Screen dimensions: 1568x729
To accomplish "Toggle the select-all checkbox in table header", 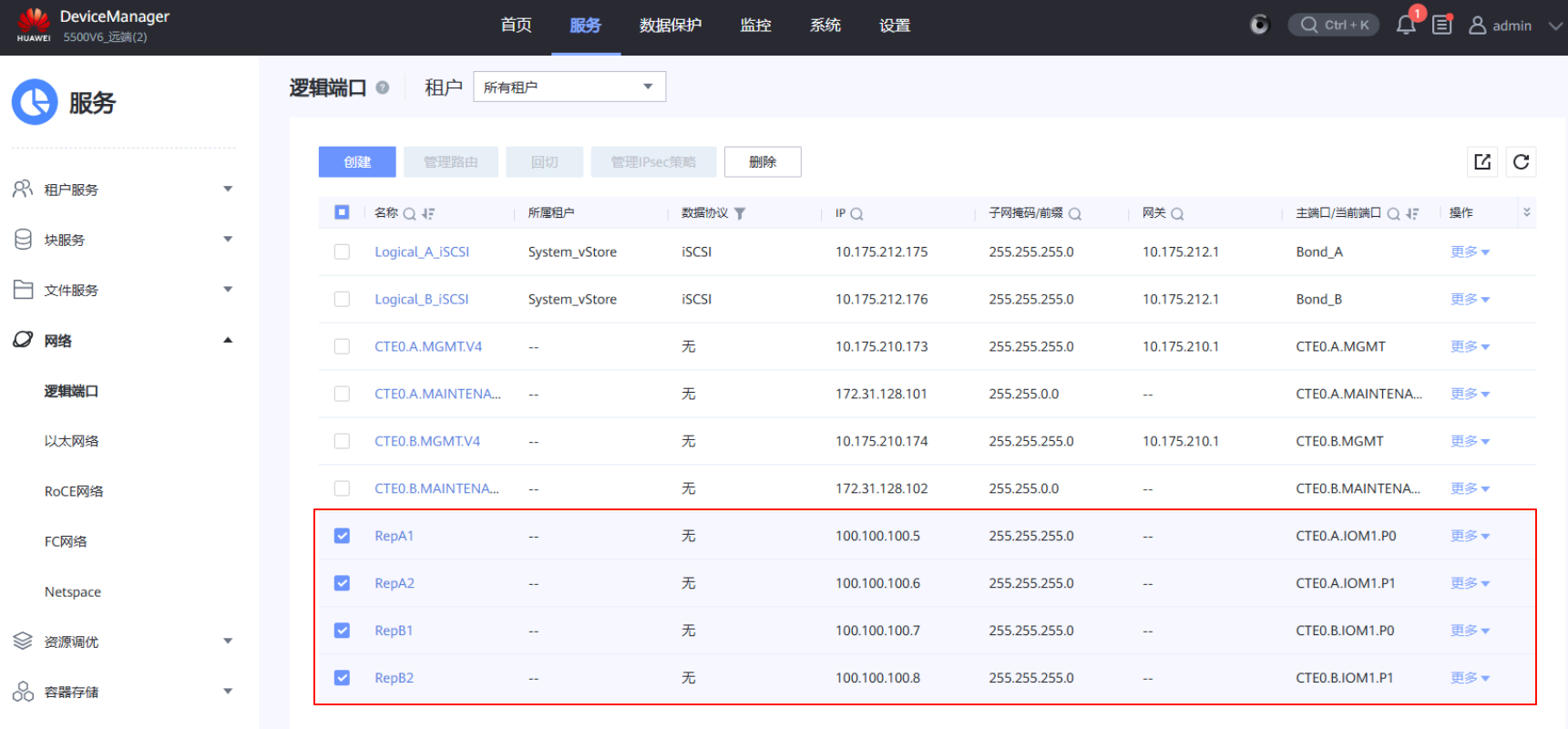I will tap(342, 212).
